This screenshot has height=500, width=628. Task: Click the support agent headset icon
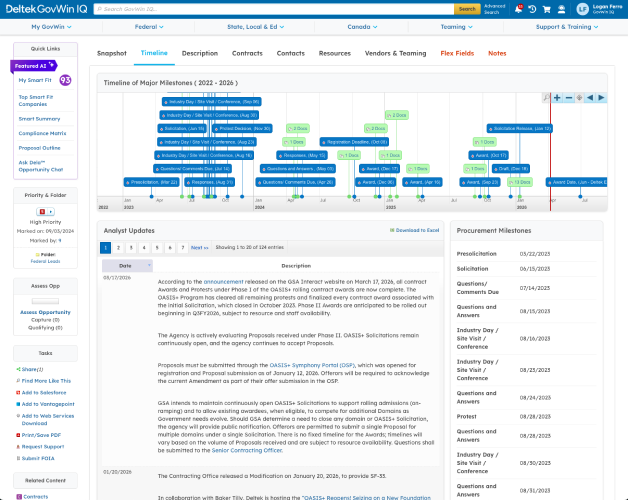562,9
